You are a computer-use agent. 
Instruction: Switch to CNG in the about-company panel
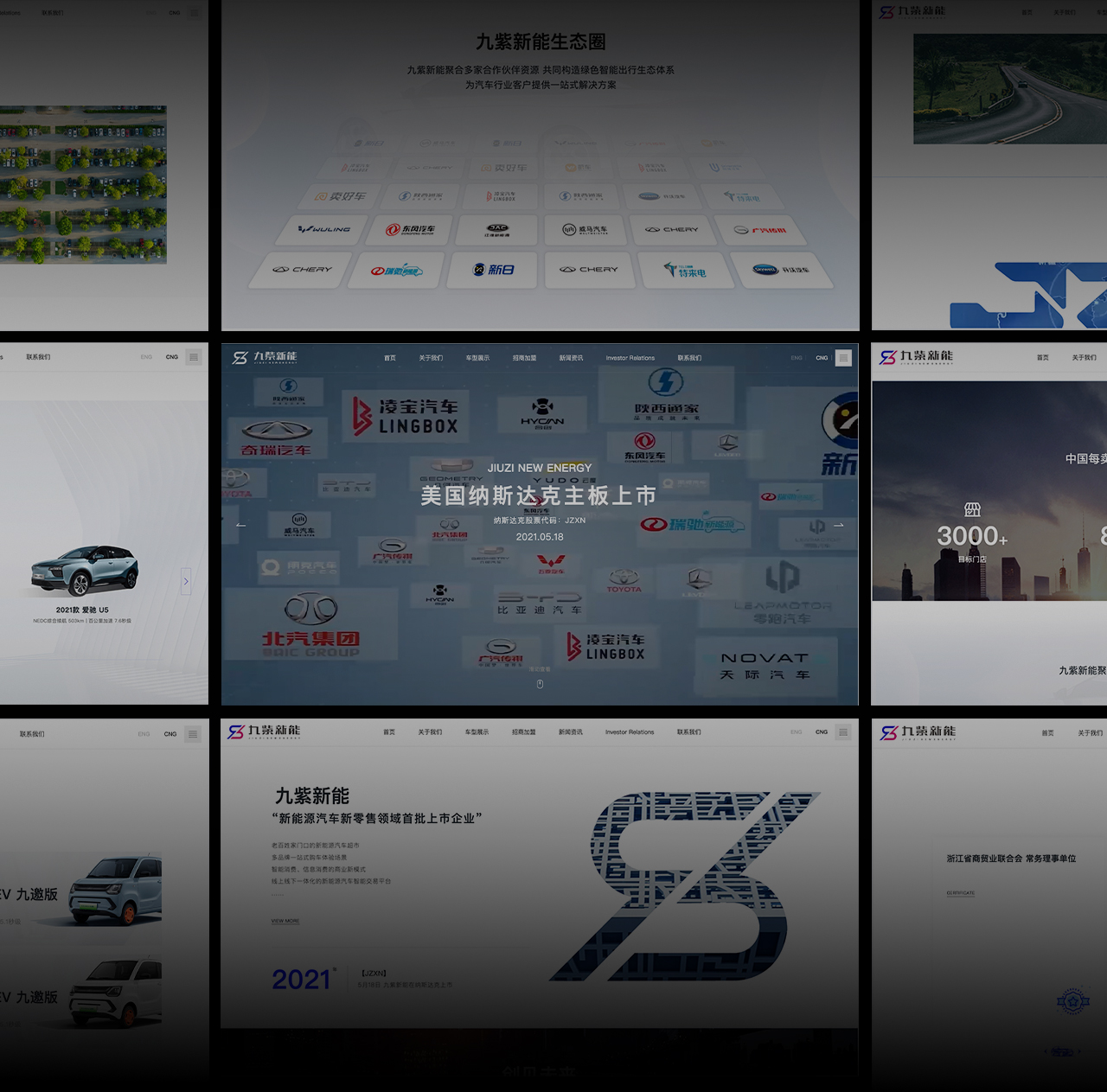pyautogui.click(x=822, y=732)
